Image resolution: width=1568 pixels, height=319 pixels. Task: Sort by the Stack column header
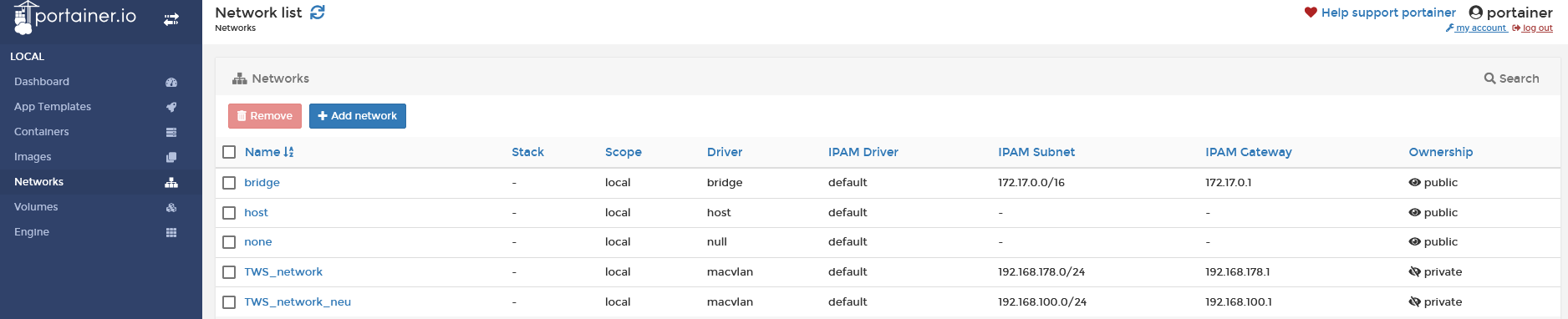[x=527, y=152]
